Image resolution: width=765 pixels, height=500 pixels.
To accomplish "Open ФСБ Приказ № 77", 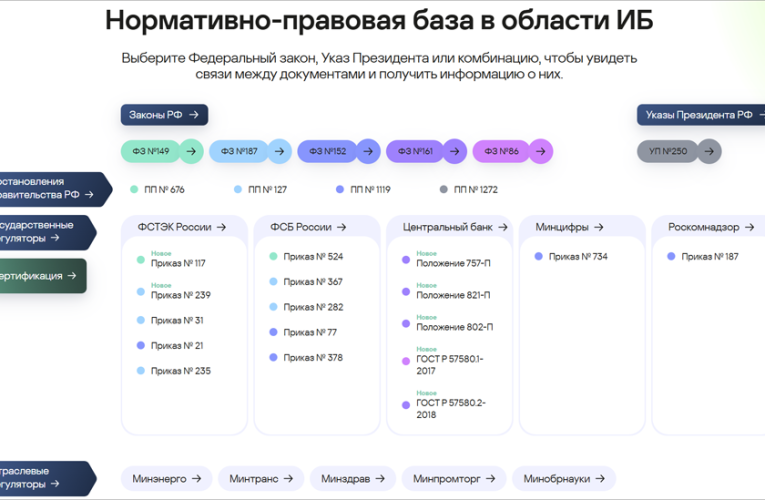I will 303,332.
